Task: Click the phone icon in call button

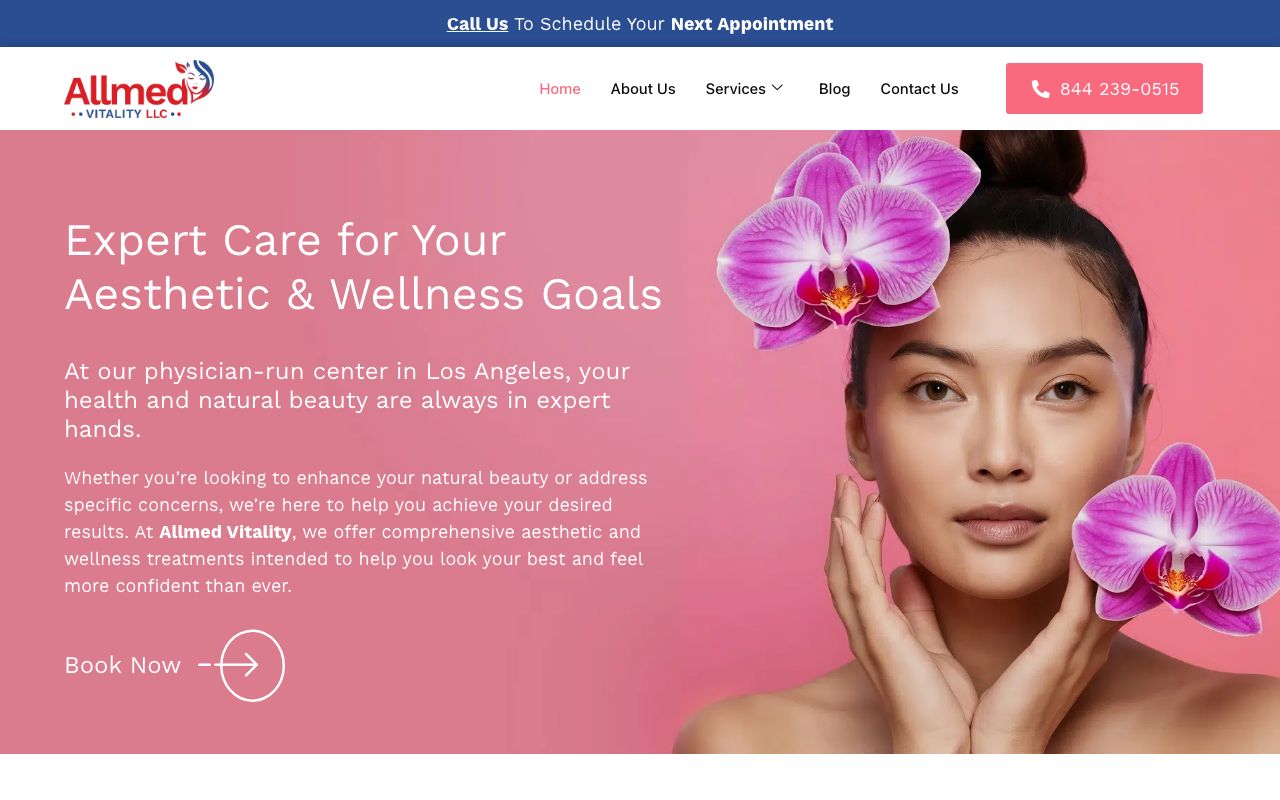Action: [1040, 89]
